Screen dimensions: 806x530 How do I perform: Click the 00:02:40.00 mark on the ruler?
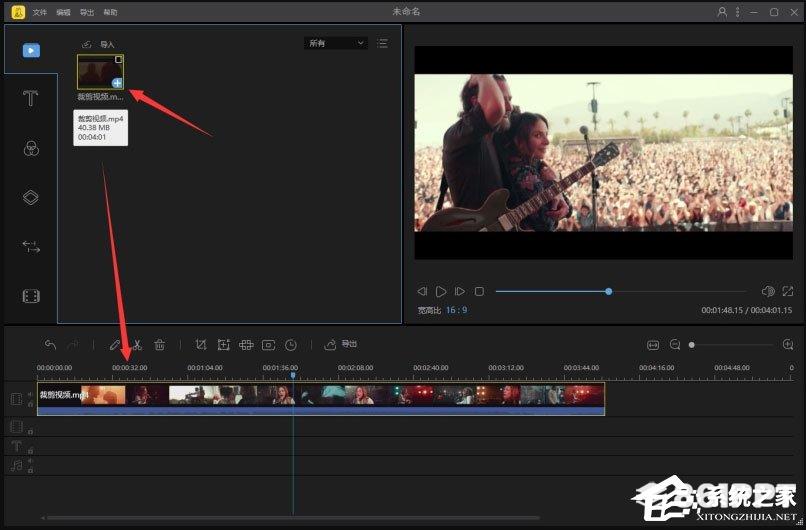(431, 368)
